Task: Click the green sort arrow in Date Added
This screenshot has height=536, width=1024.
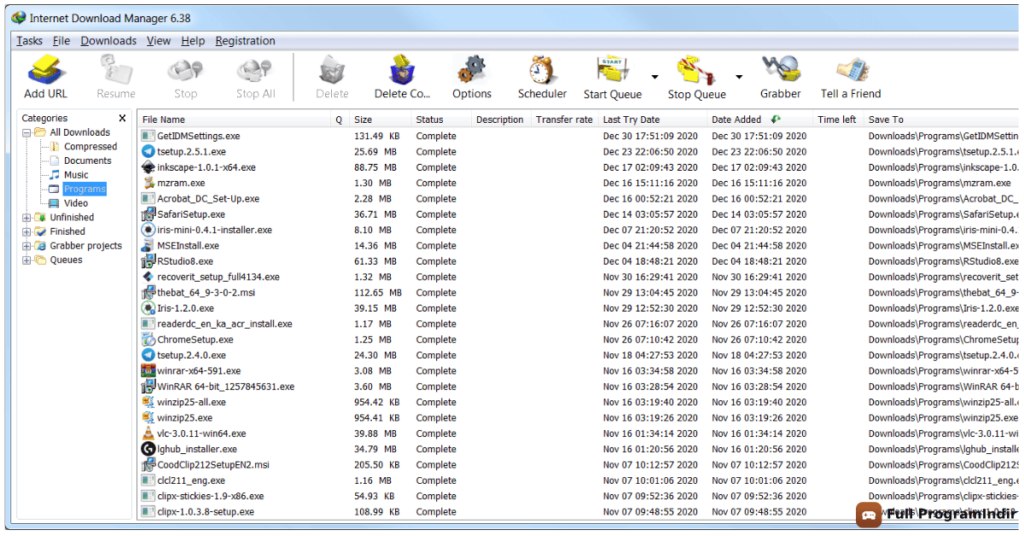Action: pos(775,119)
